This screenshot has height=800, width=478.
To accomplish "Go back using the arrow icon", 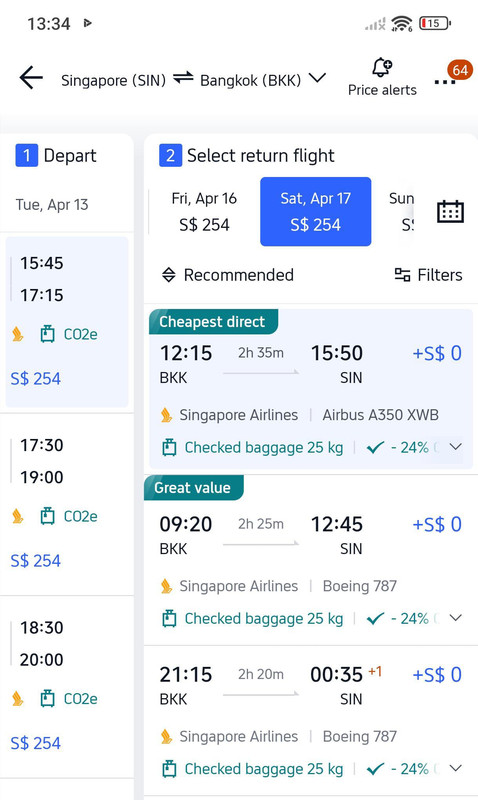I will click(x=31, y=79).
